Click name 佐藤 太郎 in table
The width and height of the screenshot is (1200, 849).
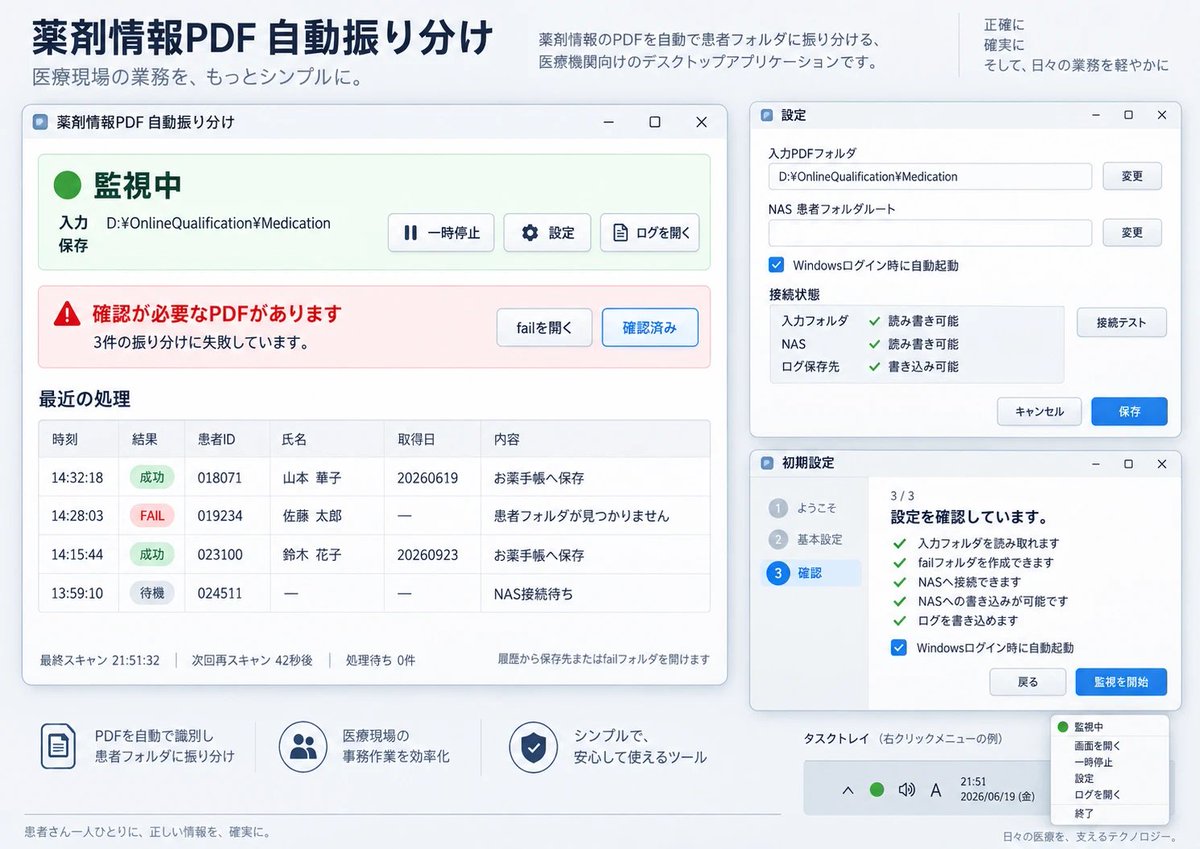pos(312,516)
